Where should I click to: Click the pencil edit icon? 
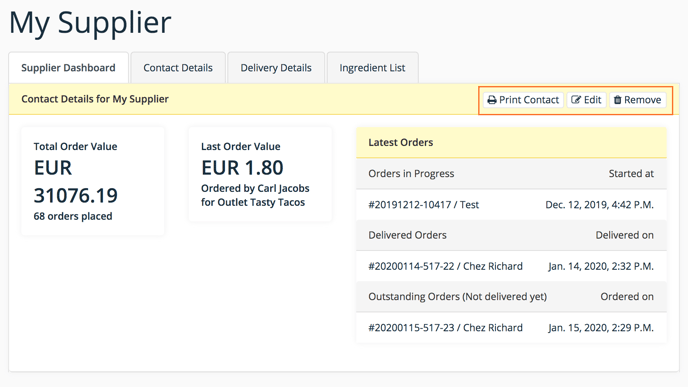click(576, 100)
